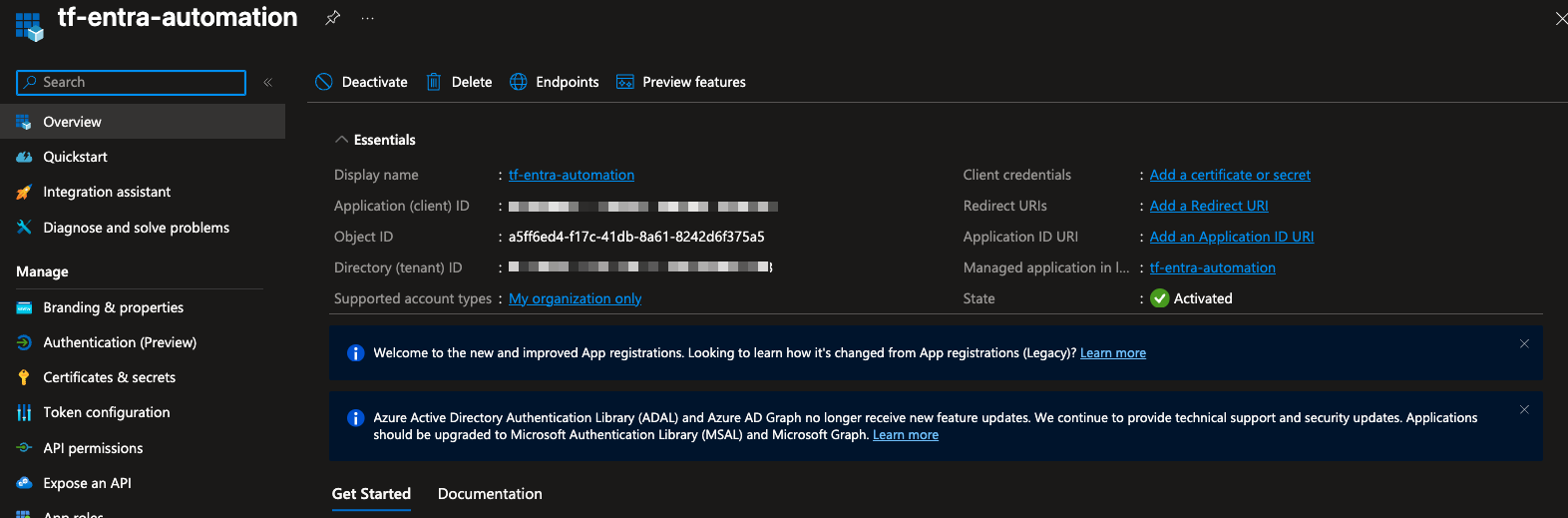Switch to the Documentation tab
This screenshot has height=518, width=1568.
490,494
